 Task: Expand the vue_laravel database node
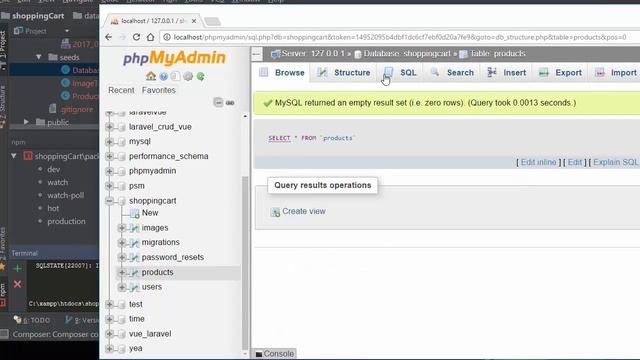(109, 334)
